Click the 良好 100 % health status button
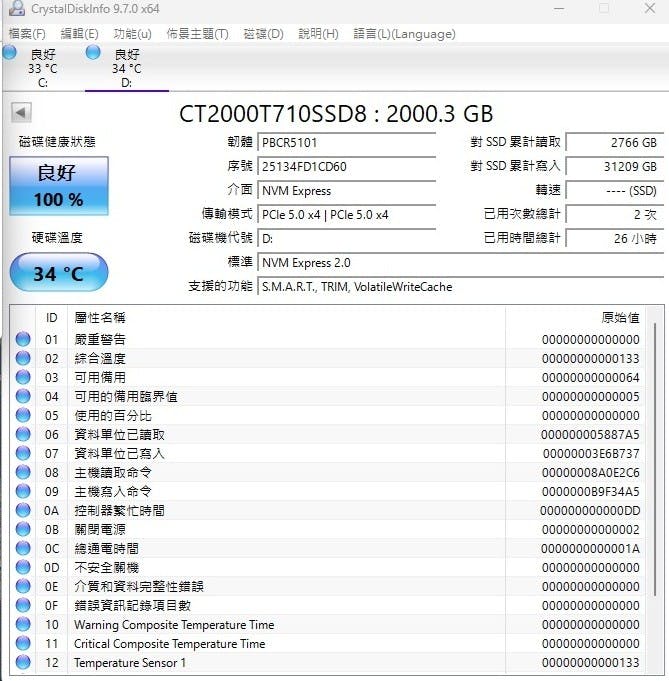The height and width of the screenshot is (681, 669). click(x=59, y=186)
